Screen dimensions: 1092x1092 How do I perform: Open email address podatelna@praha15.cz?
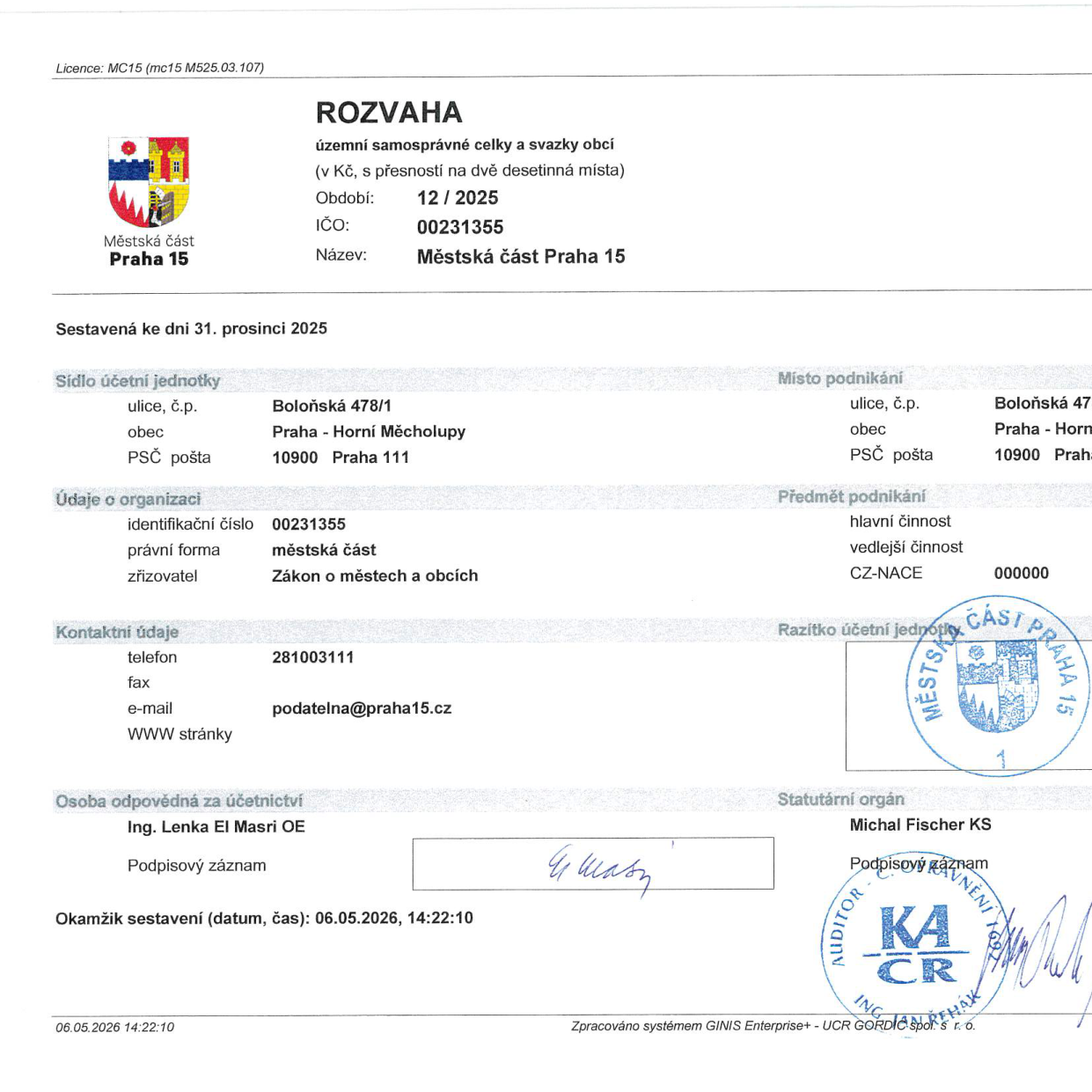(x=362, y=708)
